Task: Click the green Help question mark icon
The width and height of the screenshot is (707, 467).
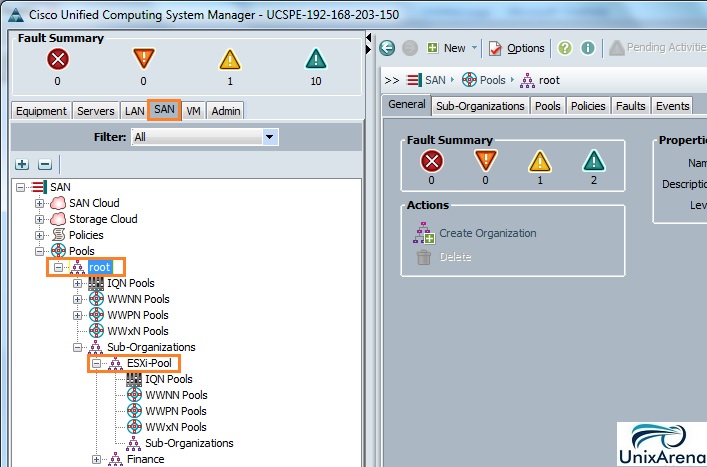Action: (565, 48)
